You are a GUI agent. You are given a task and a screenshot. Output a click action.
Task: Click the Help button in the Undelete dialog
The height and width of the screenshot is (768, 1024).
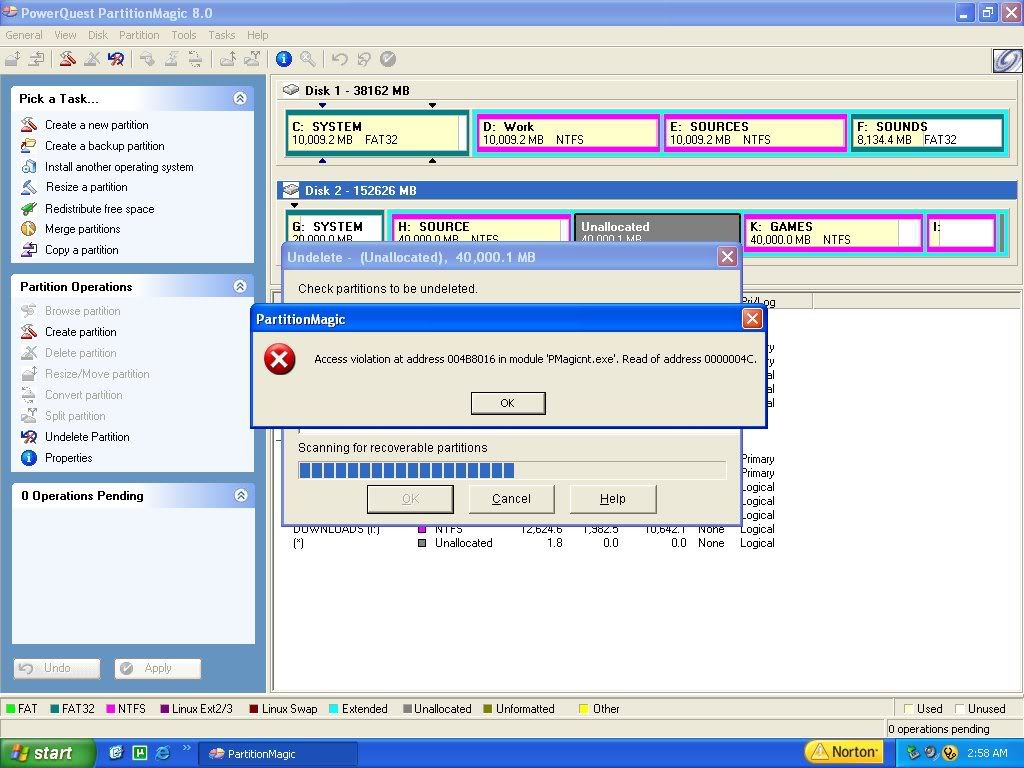click(x=613, y=499)
